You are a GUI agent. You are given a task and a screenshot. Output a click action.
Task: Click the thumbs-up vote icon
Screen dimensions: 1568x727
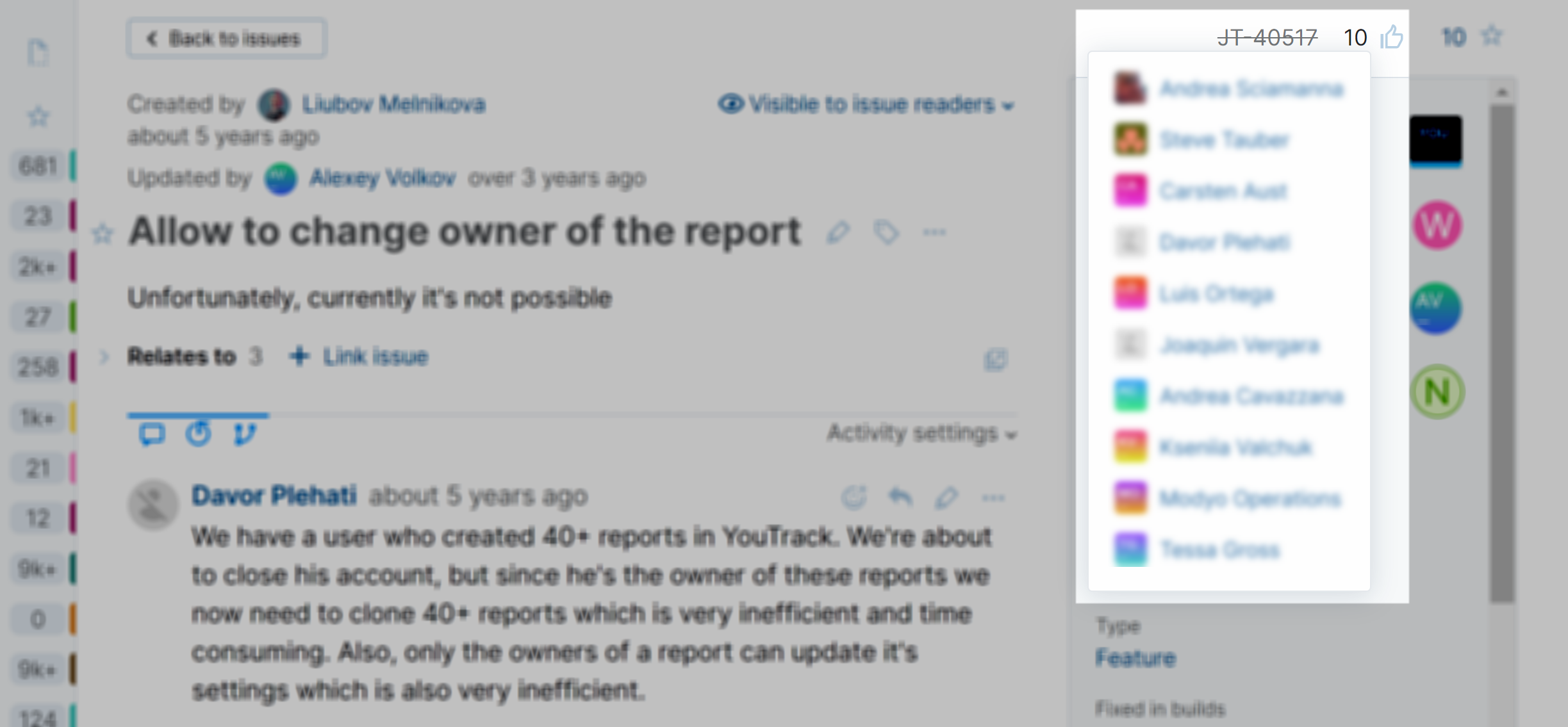click(1392, 37)
